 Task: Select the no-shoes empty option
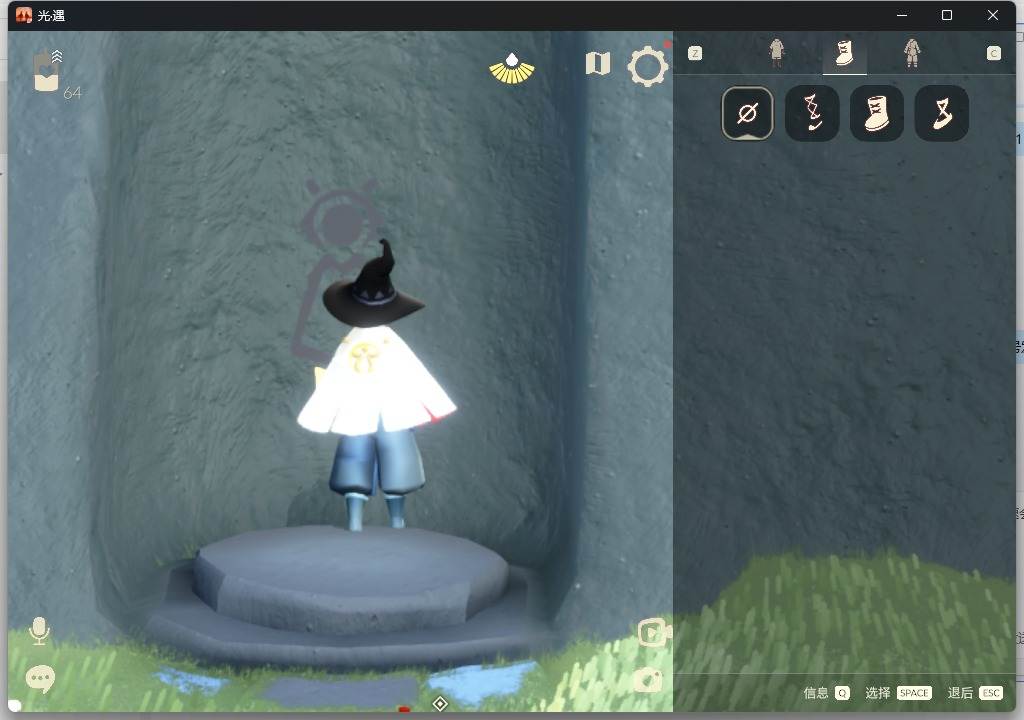pos(747,114)
